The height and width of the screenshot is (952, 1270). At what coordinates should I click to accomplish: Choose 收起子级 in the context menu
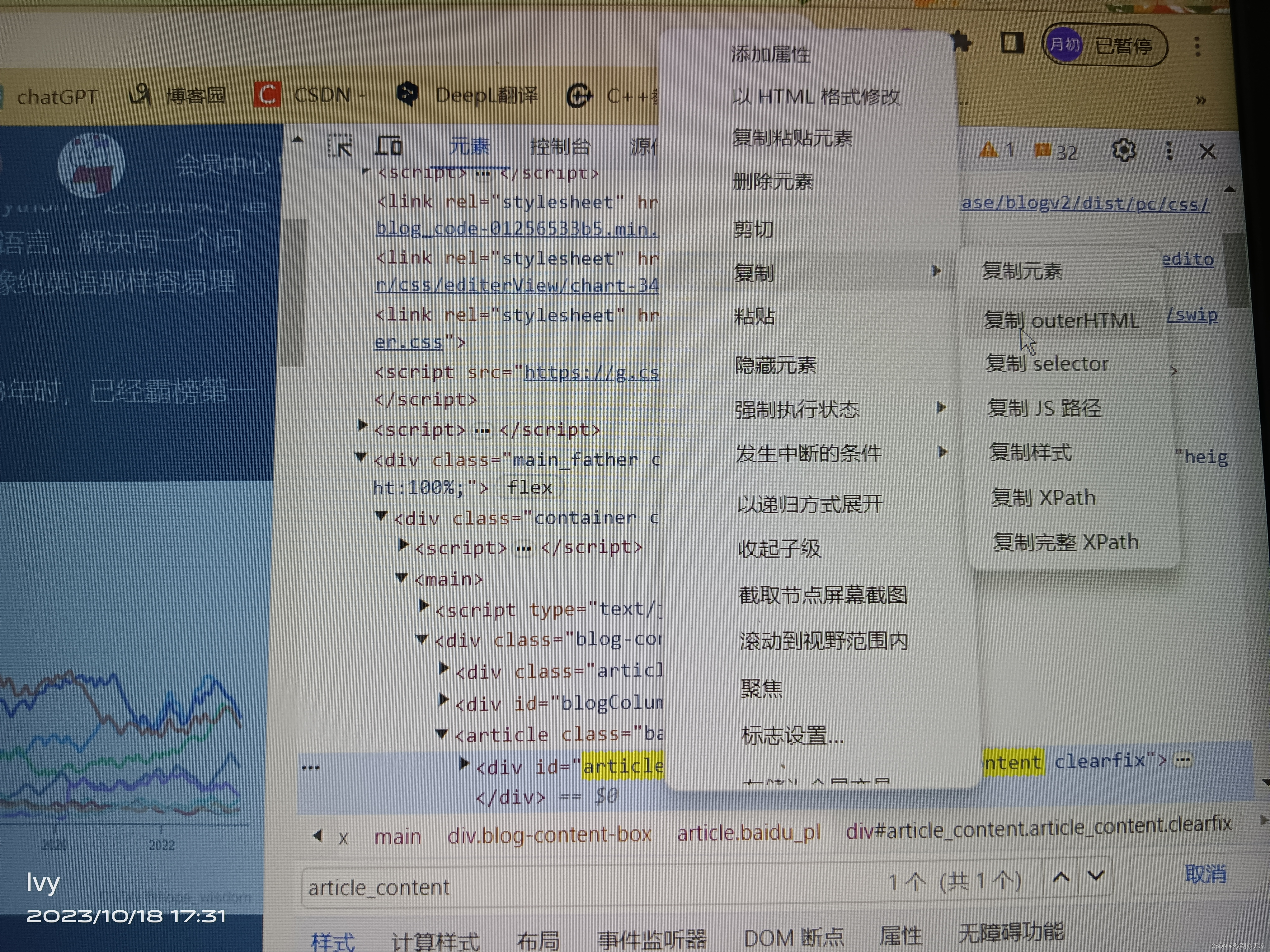[x=779, y=548]
